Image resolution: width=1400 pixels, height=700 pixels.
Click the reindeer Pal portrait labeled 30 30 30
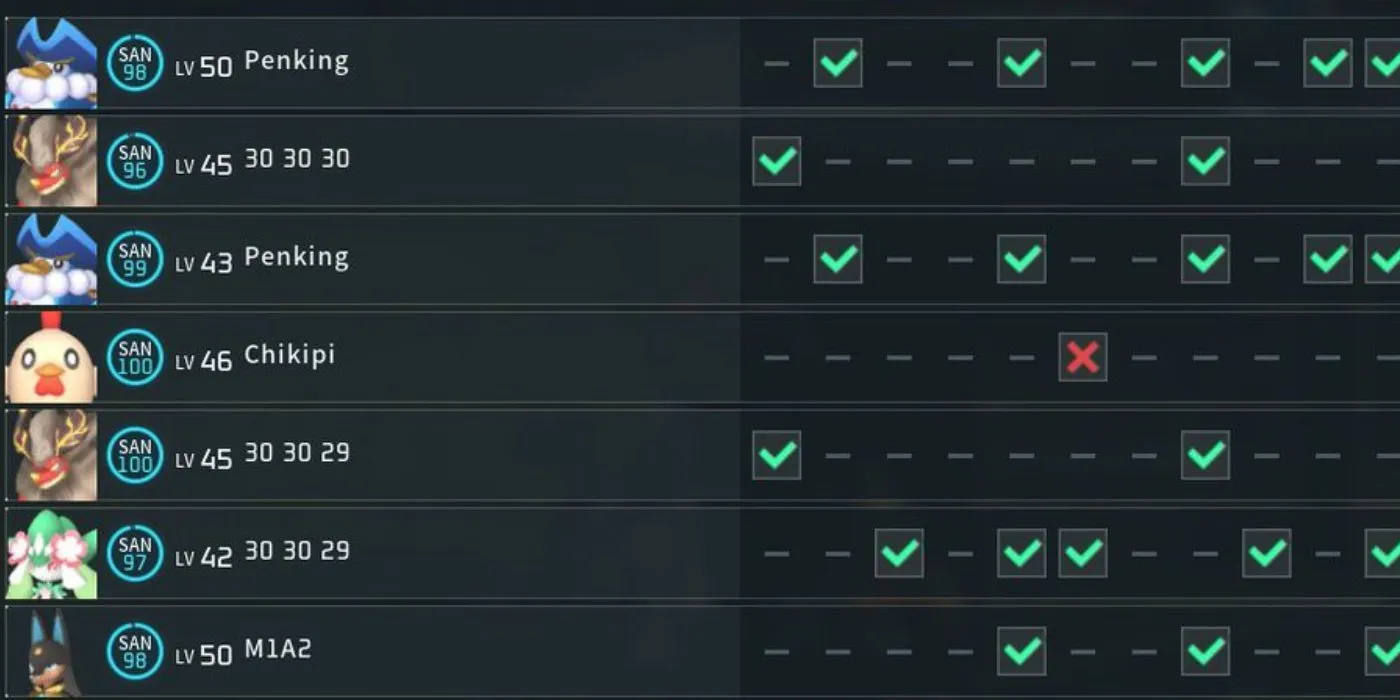coord(50,160)
